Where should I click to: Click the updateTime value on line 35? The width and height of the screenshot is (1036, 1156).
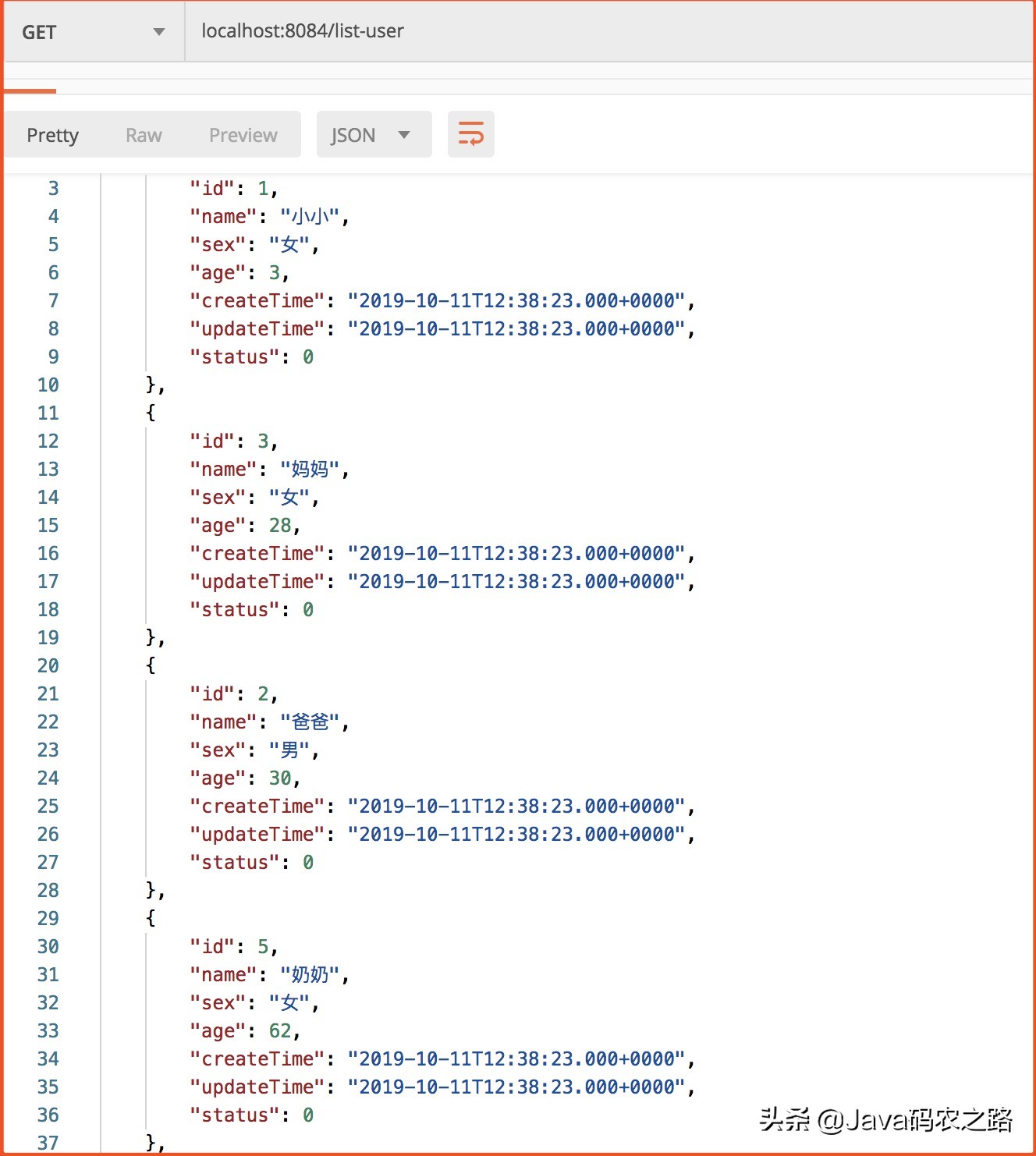click(x=516, y=1087)
